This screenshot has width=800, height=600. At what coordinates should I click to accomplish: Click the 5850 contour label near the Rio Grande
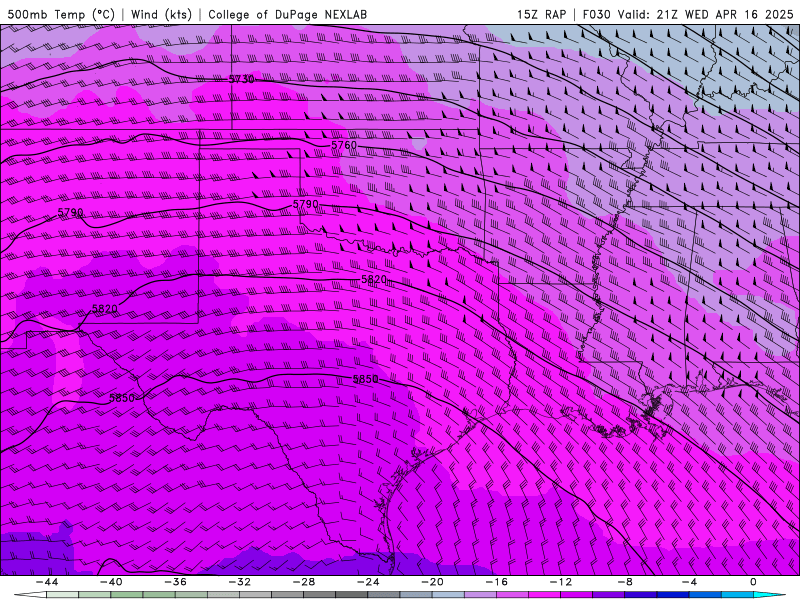122,398
